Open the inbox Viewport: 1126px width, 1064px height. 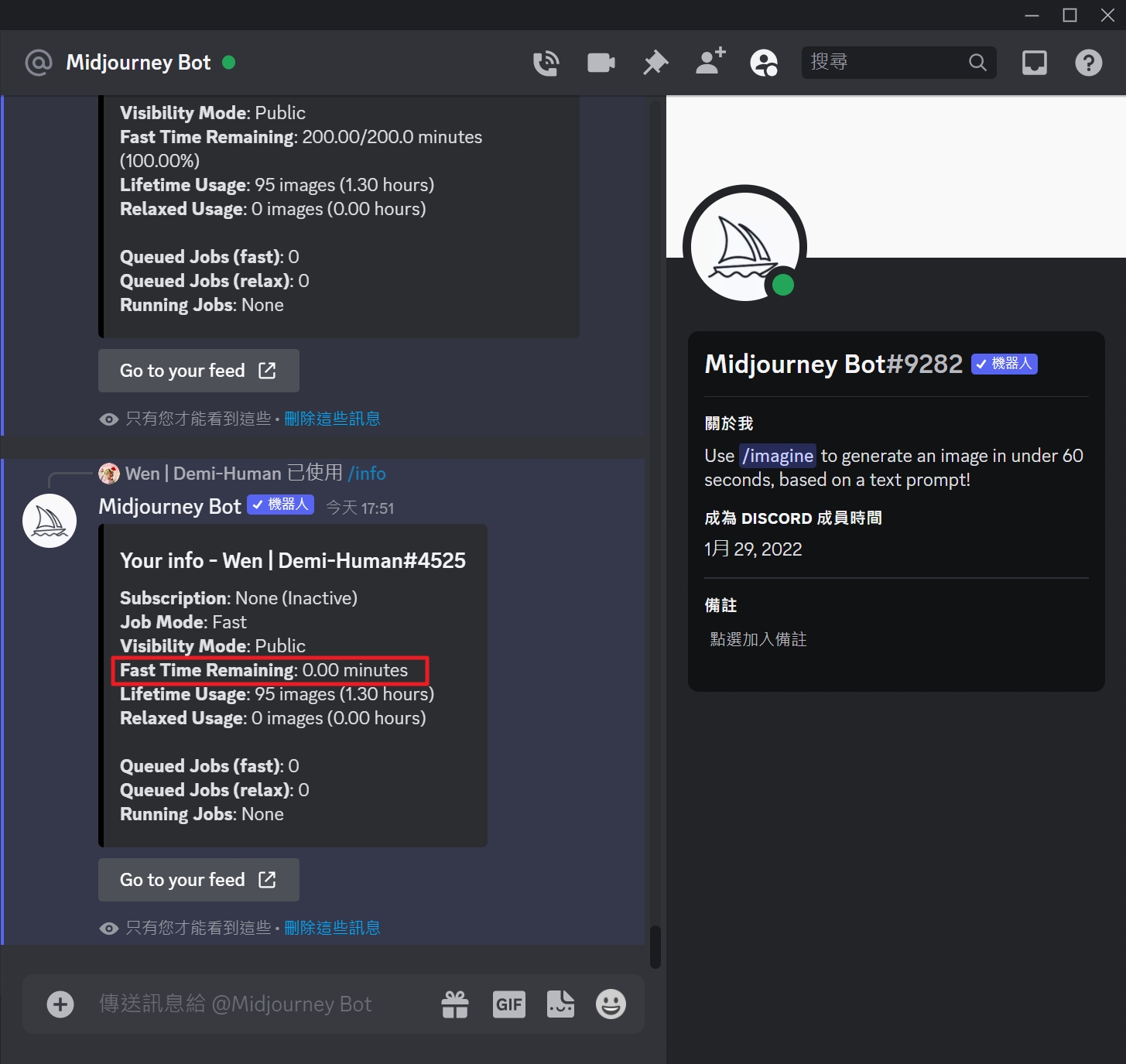(x=1035, y=63)
